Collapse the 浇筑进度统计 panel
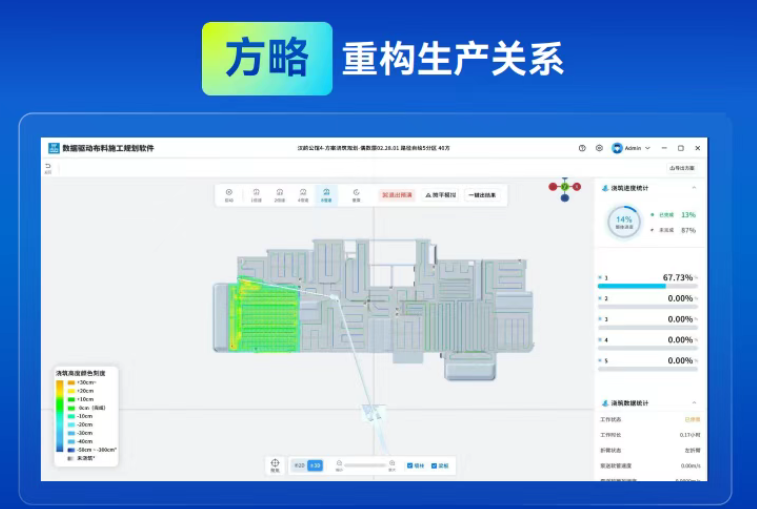Screen dimensions: 757x509 click(x=696, y=187)
